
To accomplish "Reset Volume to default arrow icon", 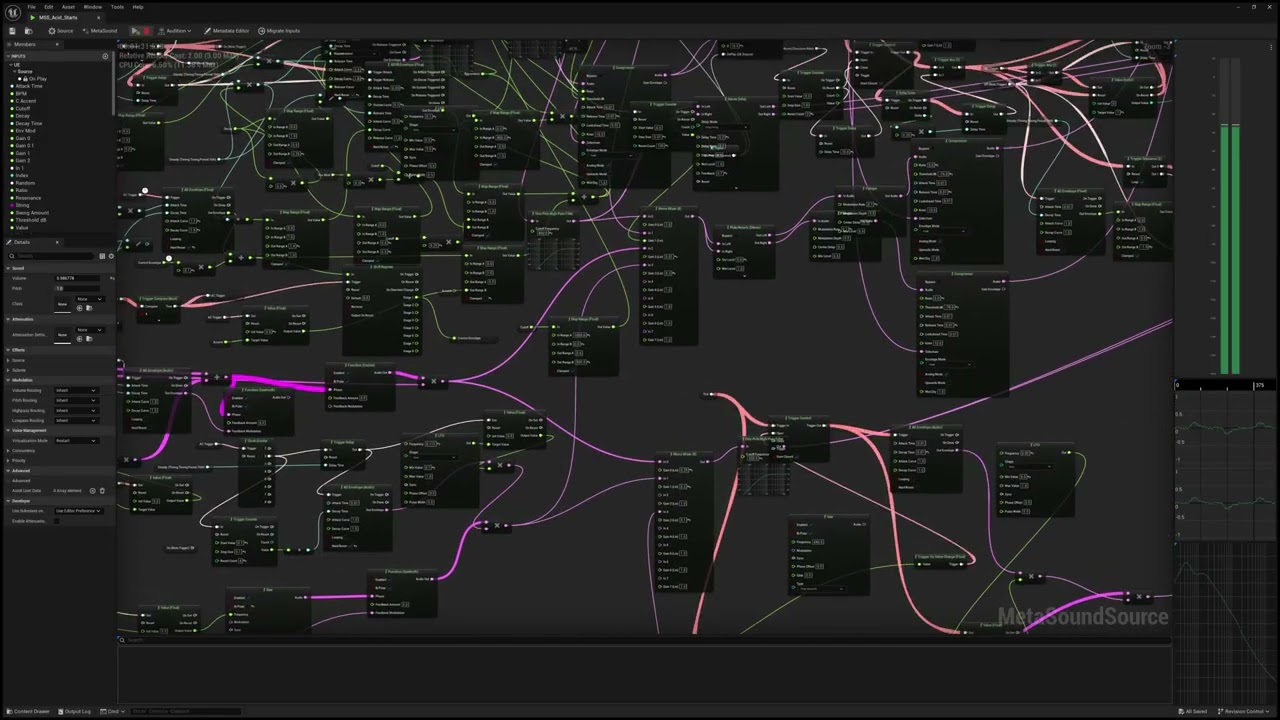I will coord(111,278).
